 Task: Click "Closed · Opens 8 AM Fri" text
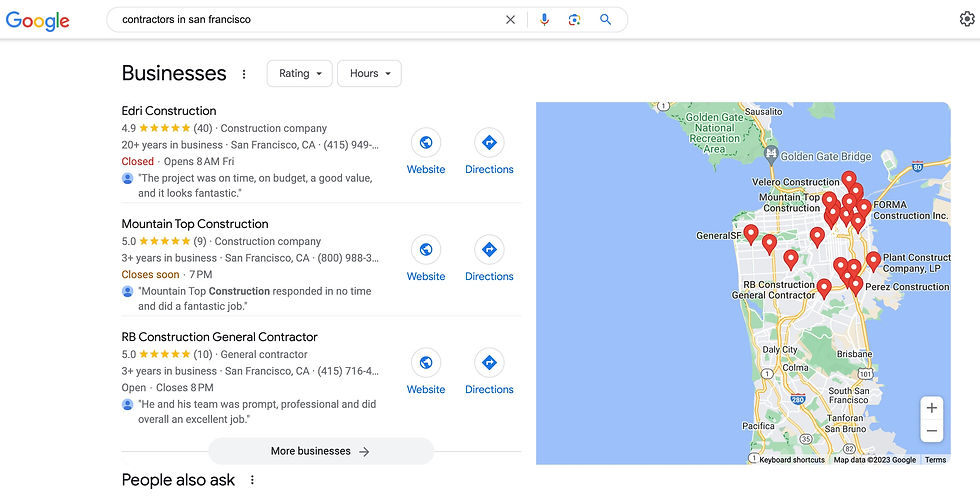pyautogui.click(x=178, y=161)
